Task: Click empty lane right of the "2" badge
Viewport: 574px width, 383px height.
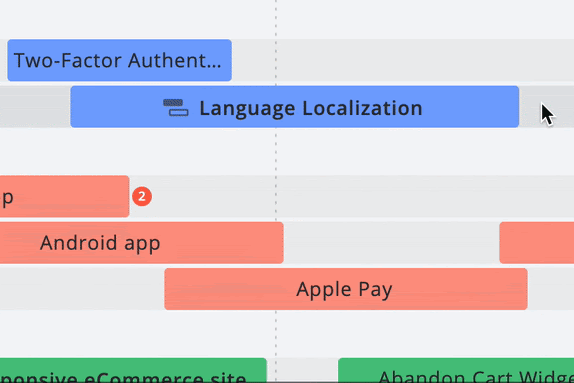Action: (x=362, y=196)
